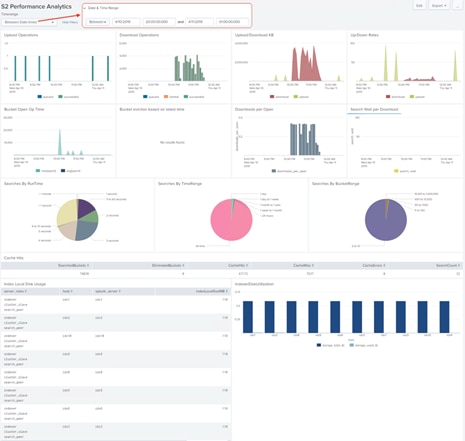The image size is (465, 441).
Task: Click the start time field 20:00:00.000
Action: pyautogui.click(x=159, y=22)
